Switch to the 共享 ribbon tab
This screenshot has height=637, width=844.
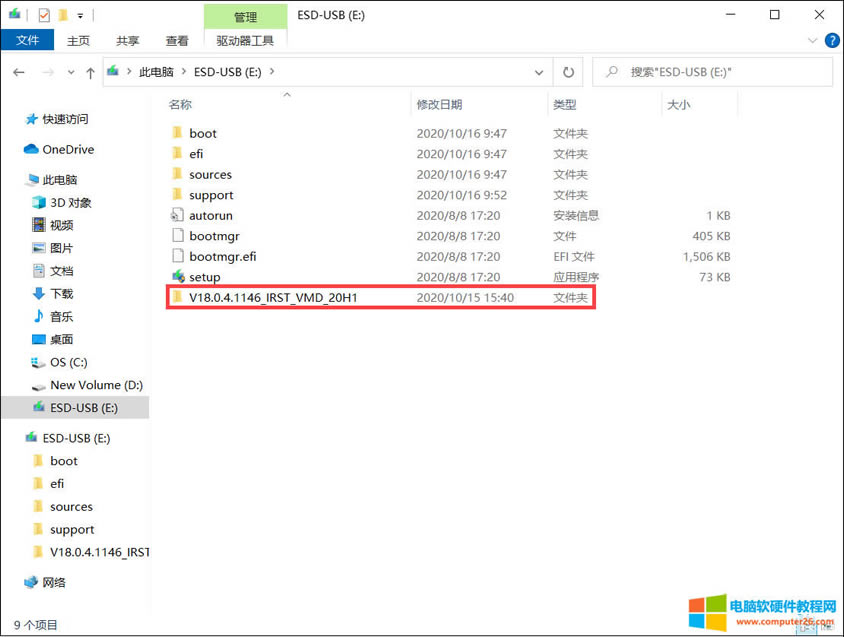click(x=128, y=40)
